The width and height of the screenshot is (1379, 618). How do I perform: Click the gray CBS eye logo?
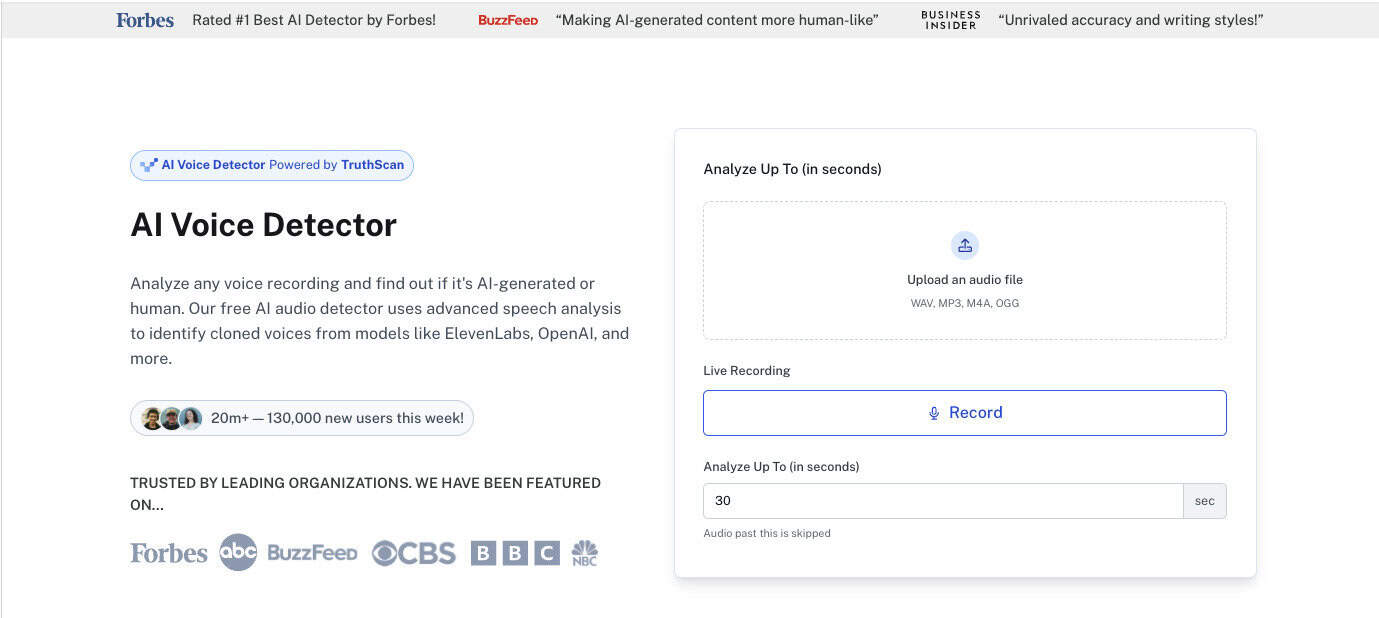pos(413,553)
